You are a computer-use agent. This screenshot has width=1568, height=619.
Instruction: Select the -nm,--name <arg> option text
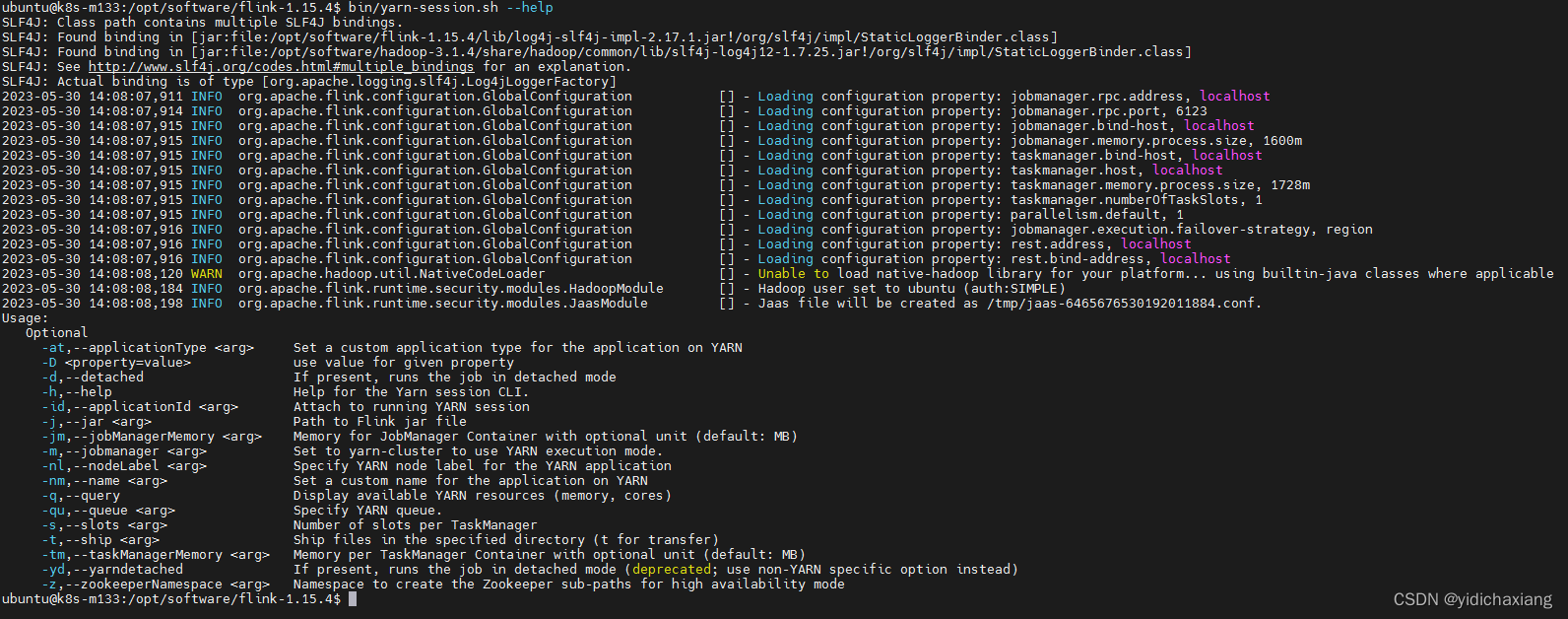pos(104,481)
